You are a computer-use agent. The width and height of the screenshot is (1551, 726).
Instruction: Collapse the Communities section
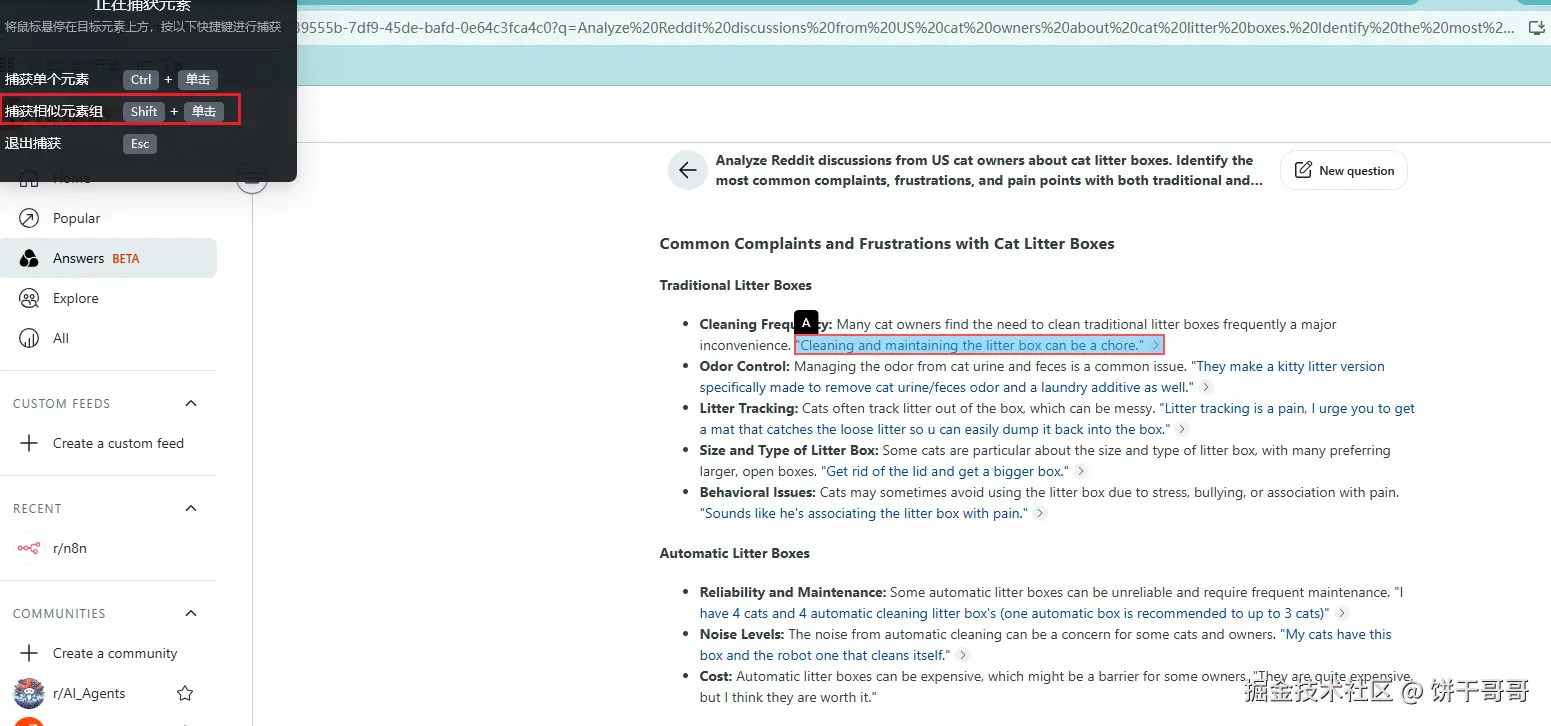pyautogui.click(x=191, y=613)
